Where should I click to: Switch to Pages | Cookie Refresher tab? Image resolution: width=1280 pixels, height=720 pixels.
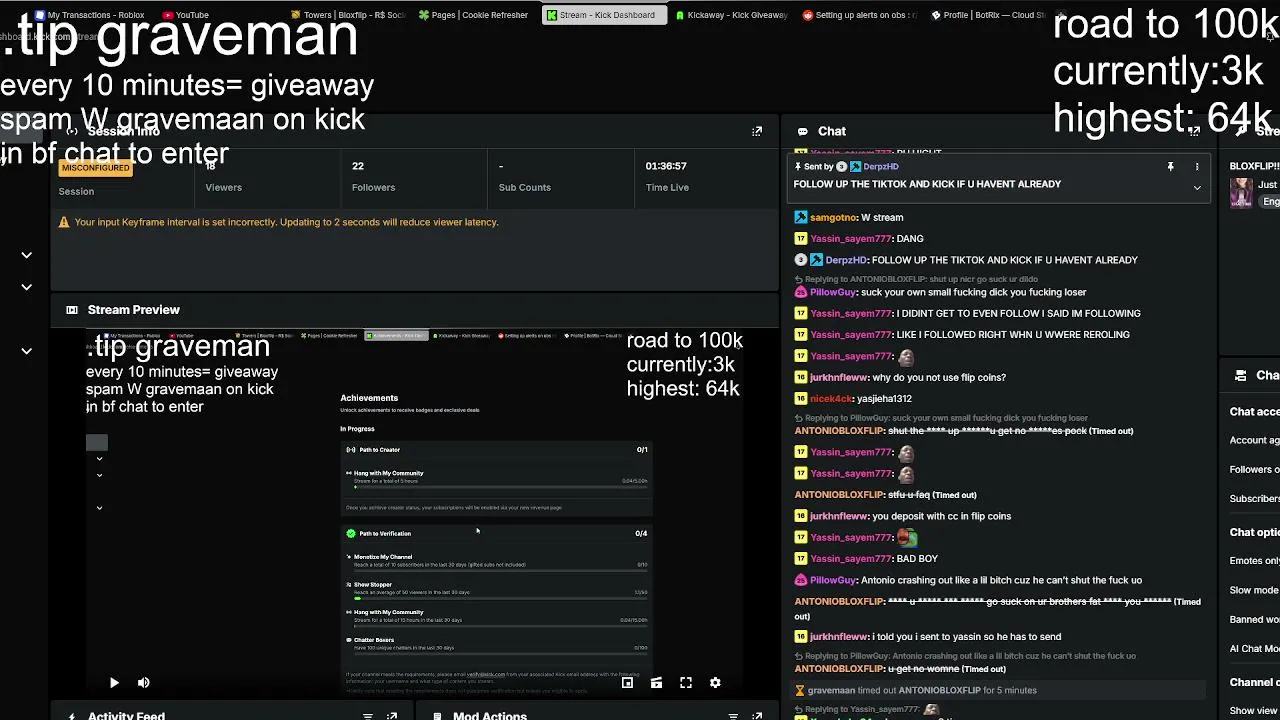pyautogui.click(x=475, y=15)
